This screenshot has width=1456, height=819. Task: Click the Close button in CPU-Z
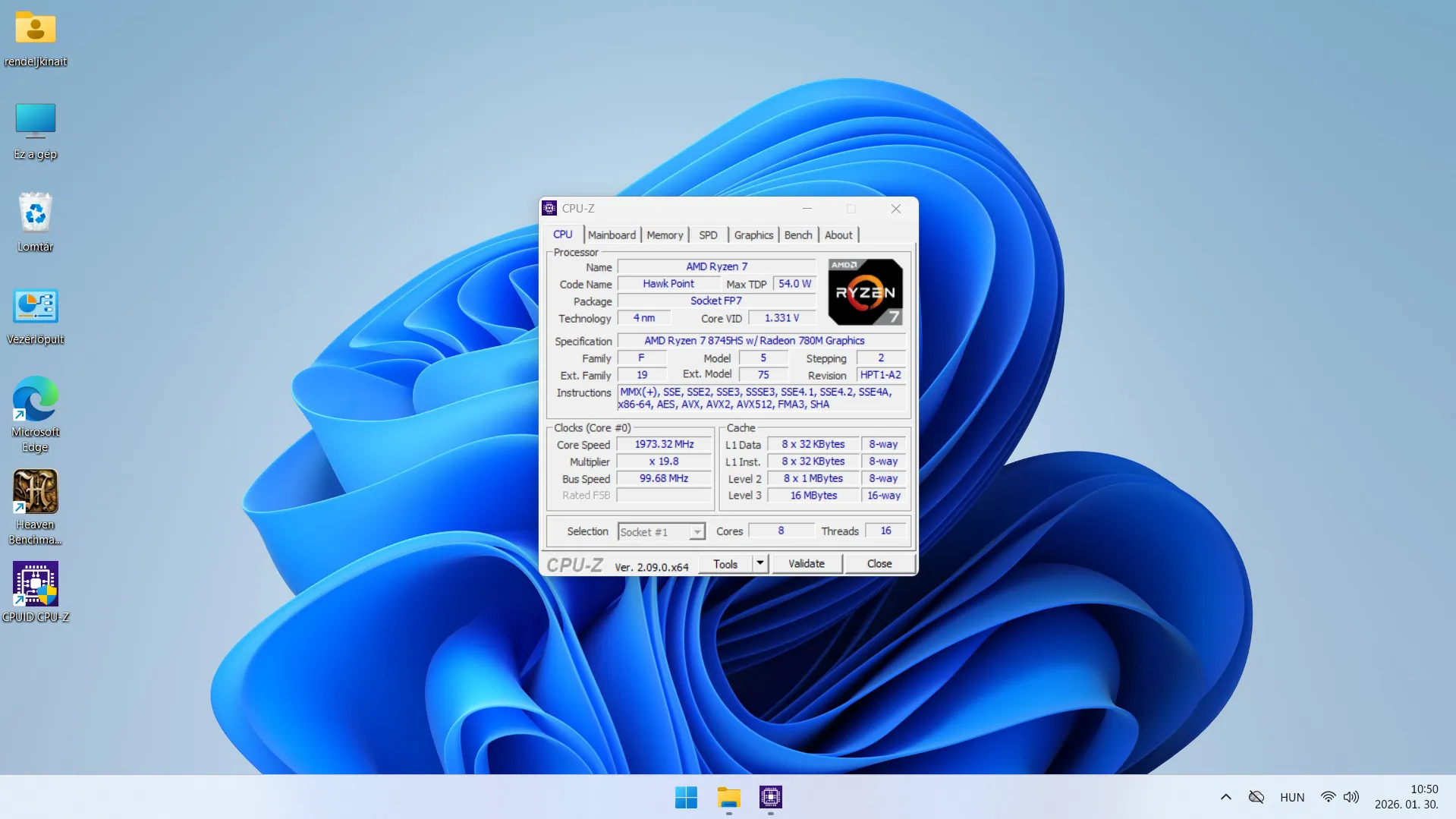(x=879, y=563)
